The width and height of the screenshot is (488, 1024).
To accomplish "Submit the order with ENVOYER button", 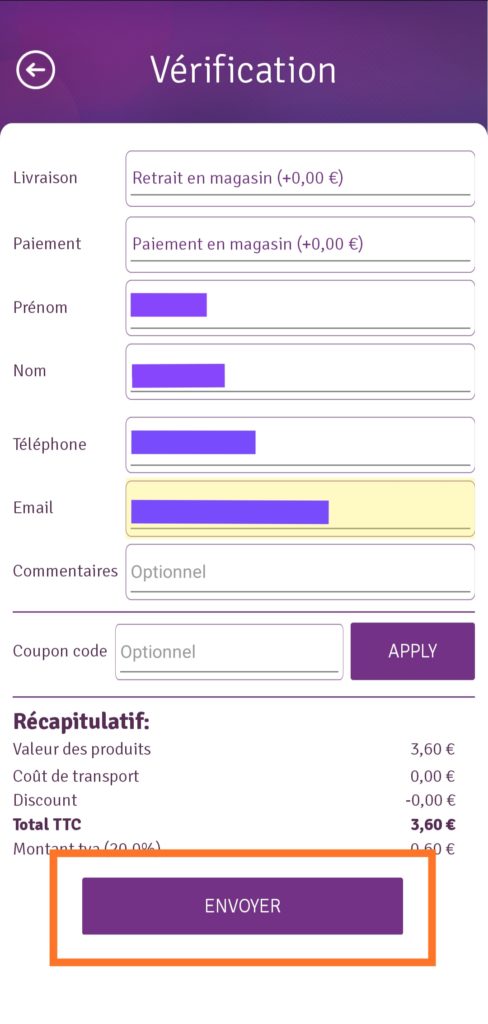I will [242, 906].
